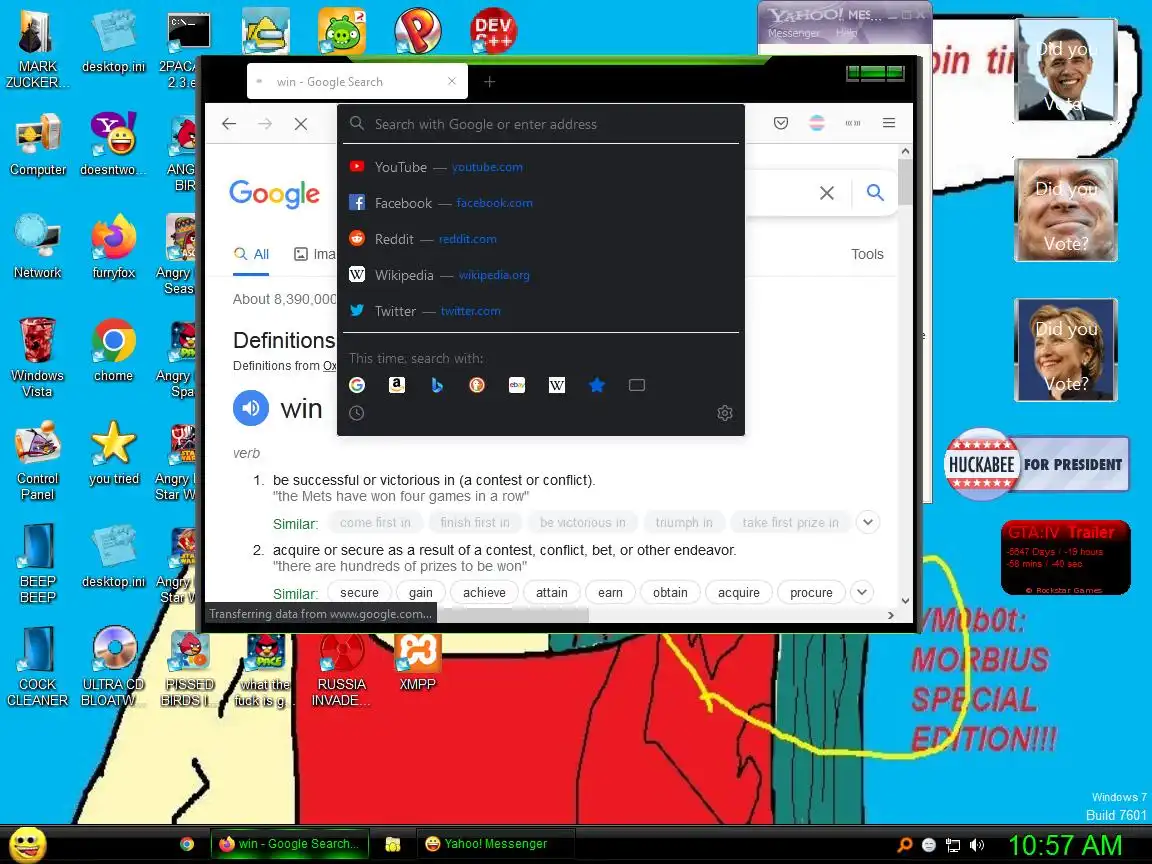This screenshot has height=864, width=1152.
Task: Search this time with DuckDuckGo icon
Action: coord(477,385)
